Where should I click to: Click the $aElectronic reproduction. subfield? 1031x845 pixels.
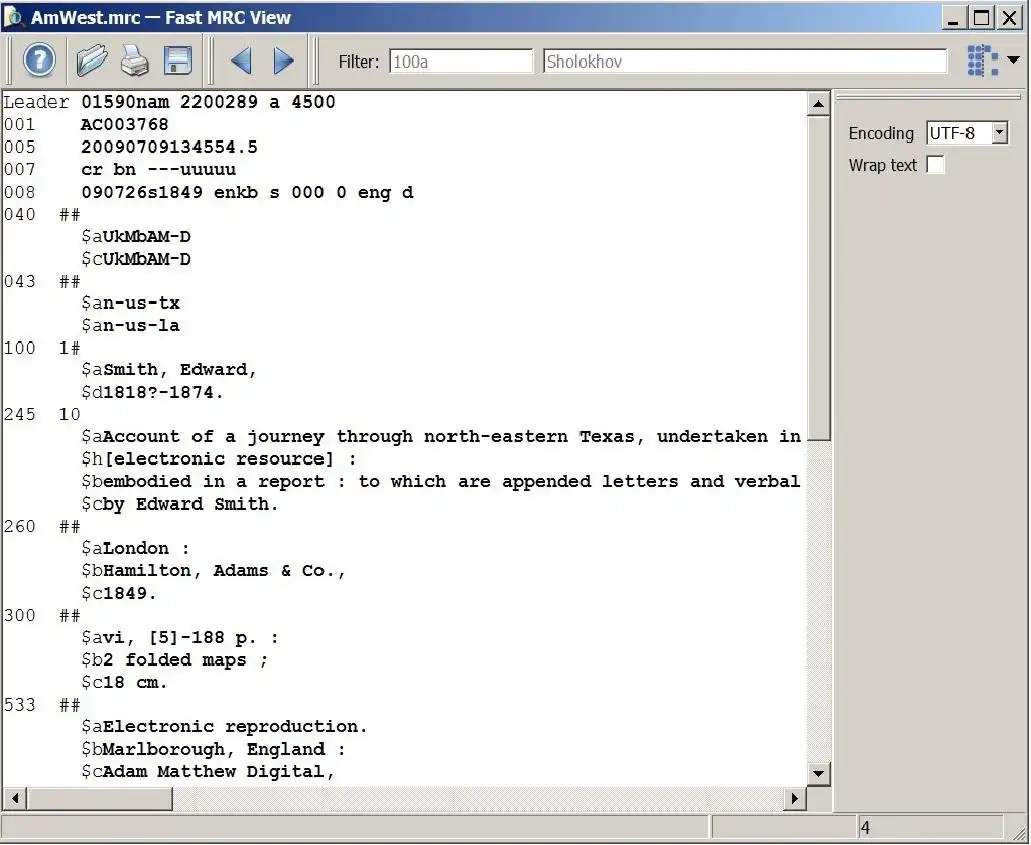[x=224, y=726]
